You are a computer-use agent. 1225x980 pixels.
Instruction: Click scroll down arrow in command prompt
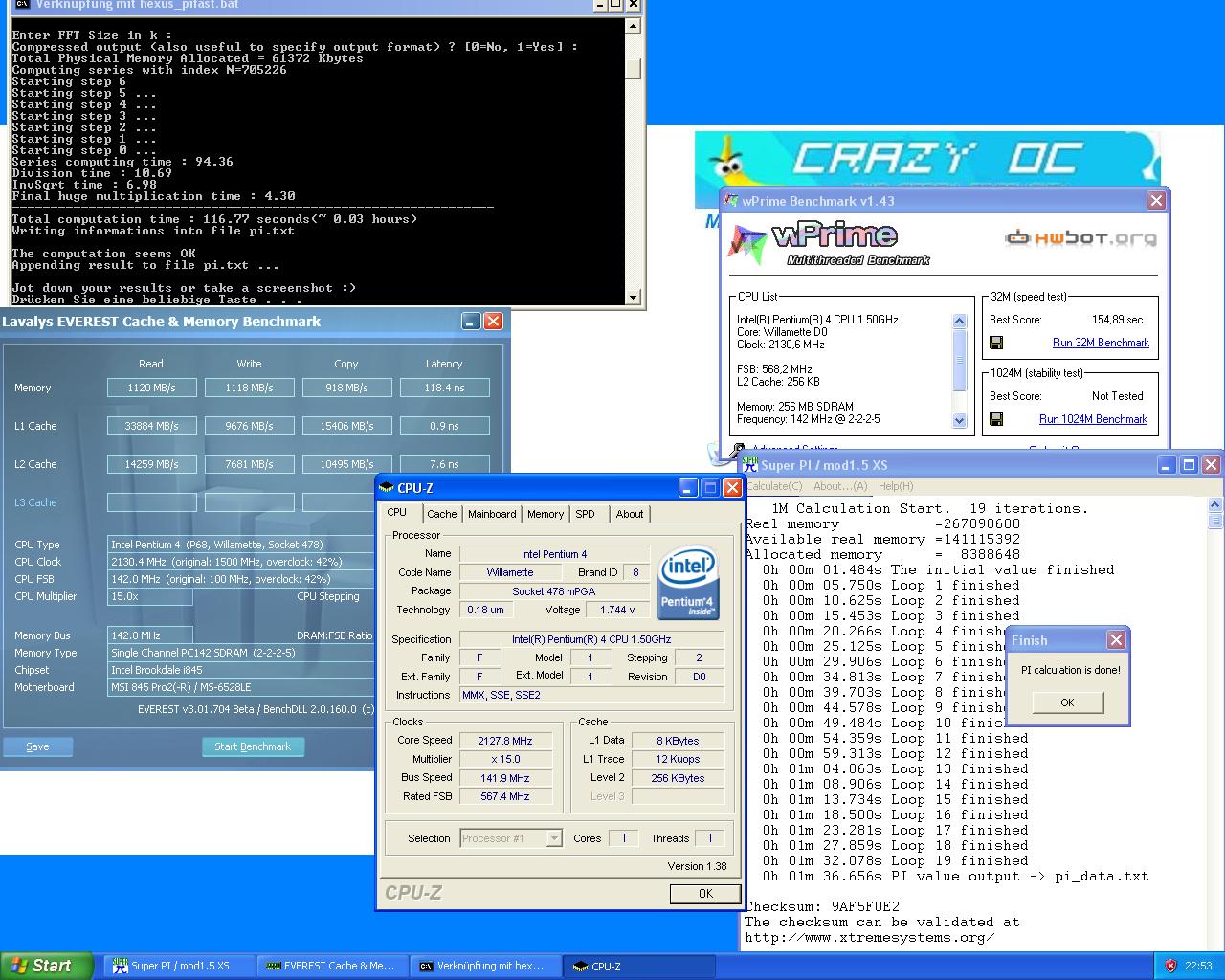pyautogui.click(x=633, y=298)
